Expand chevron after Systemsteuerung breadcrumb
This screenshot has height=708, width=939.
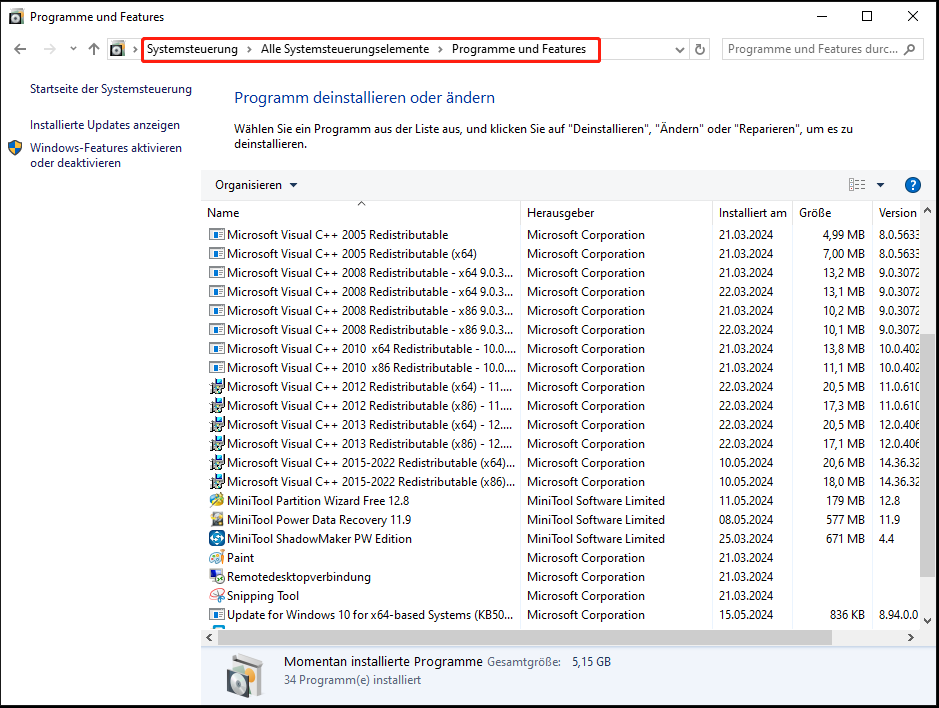(x=249, y=49)
